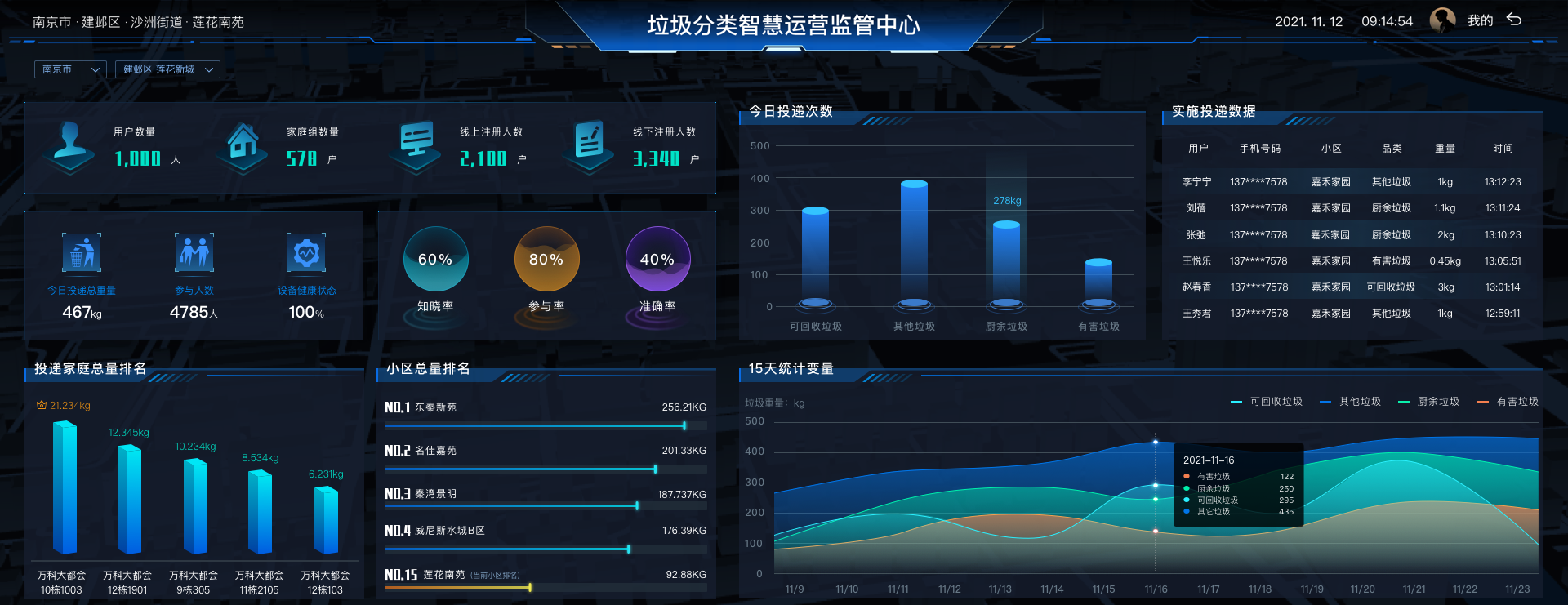1568x605 pixels.
Task: Toggle 其他垃圾 legend in 15-day chart
Action: point(1351,402)
